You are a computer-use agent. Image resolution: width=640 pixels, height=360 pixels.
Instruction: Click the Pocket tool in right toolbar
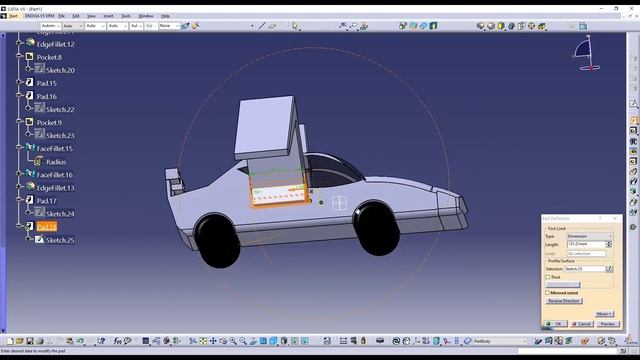[633, 131]
